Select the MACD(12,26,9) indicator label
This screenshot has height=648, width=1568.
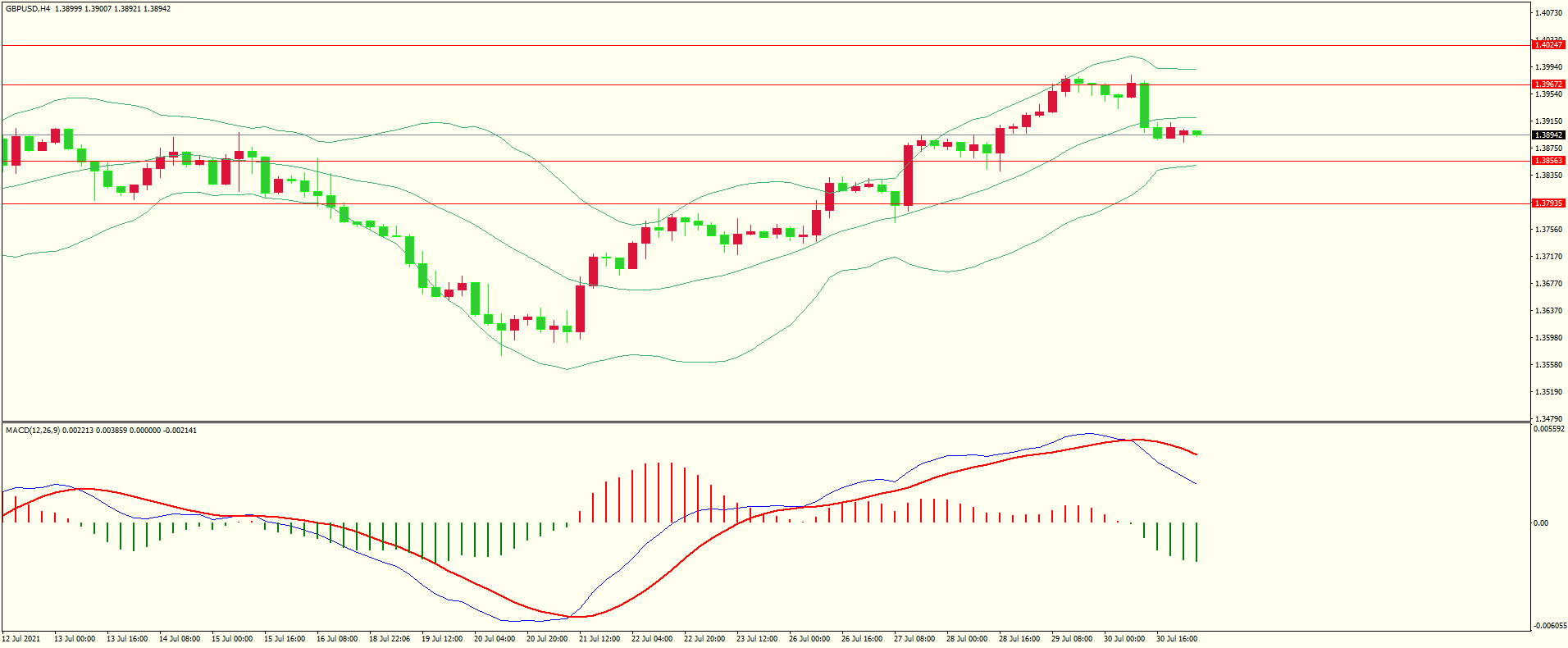[33, 431]
